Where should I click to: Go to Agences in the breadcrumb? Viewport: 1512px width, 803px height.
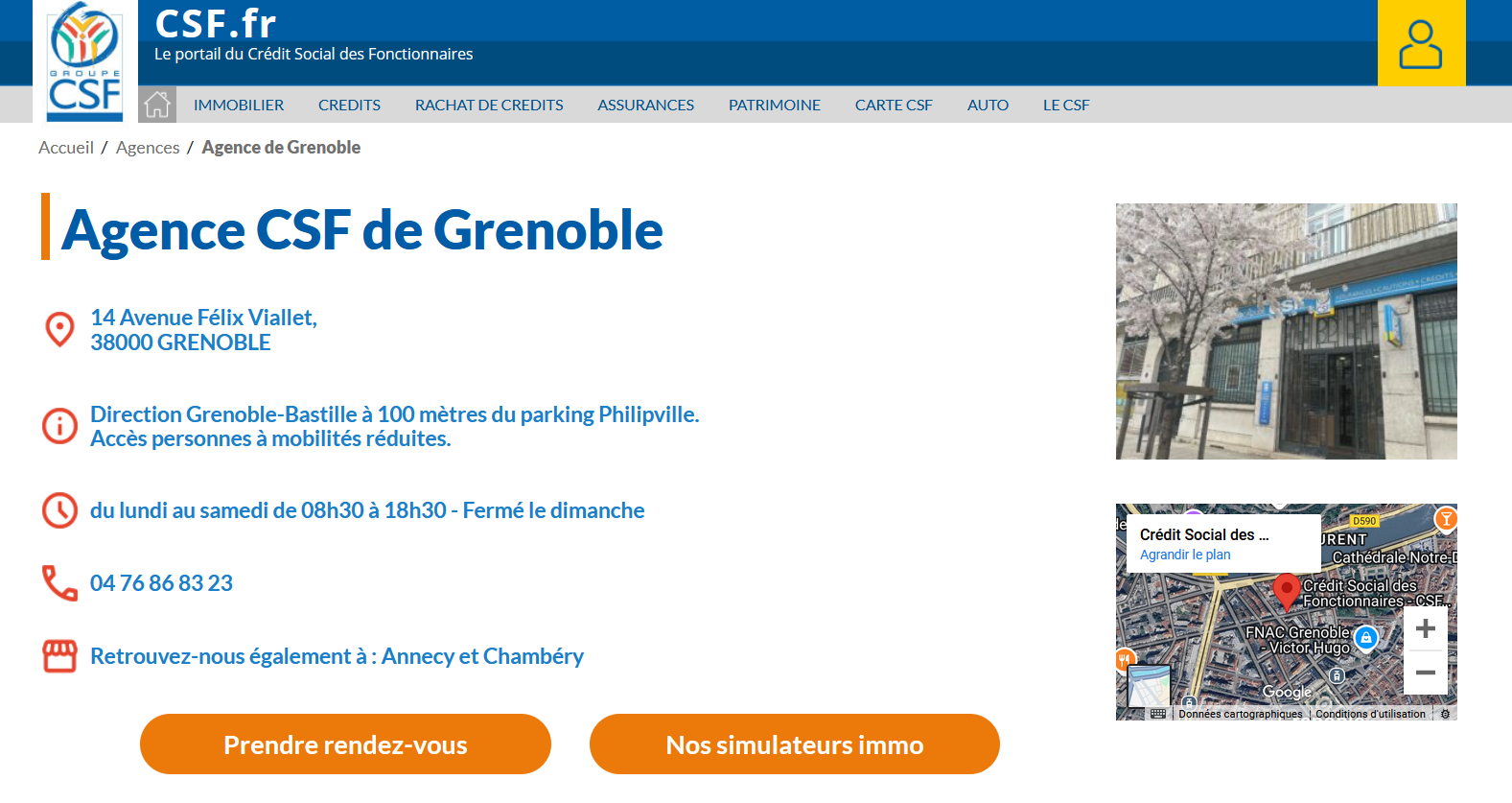148,148
